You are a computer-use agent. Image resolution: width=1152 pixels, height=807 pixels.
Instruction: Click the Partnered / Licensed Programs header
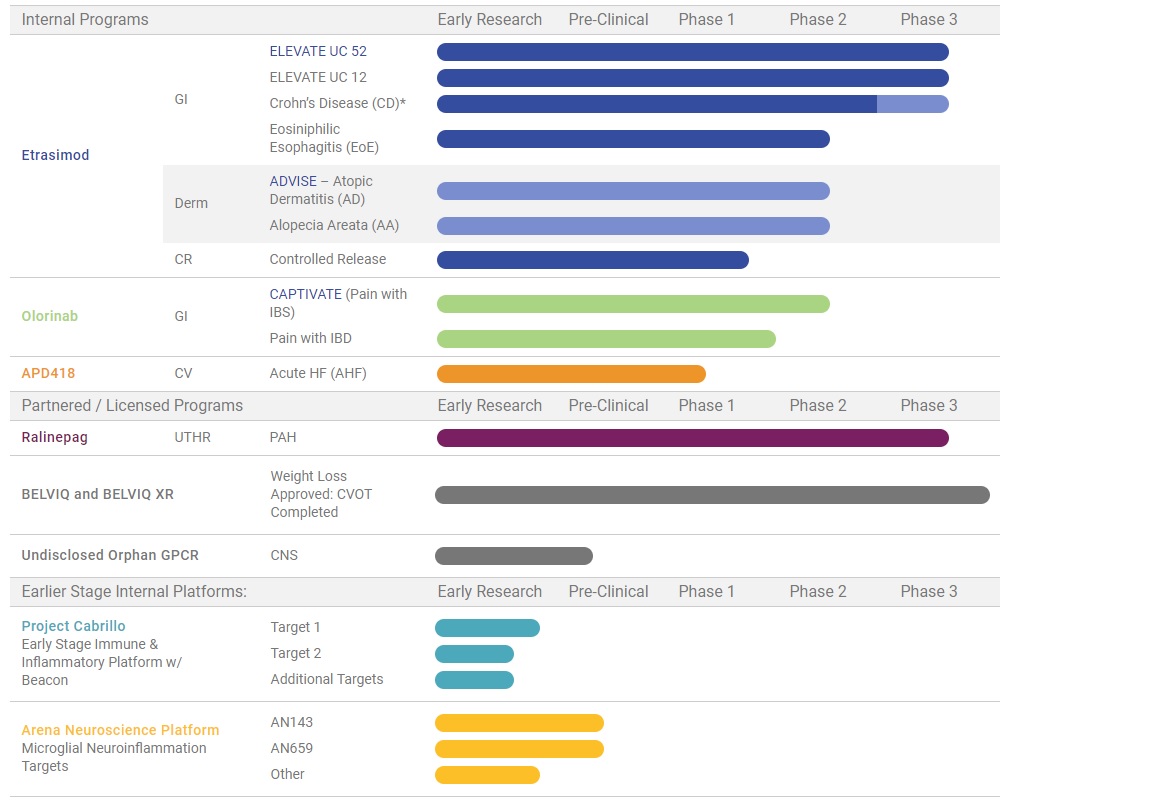pos(132,406)
